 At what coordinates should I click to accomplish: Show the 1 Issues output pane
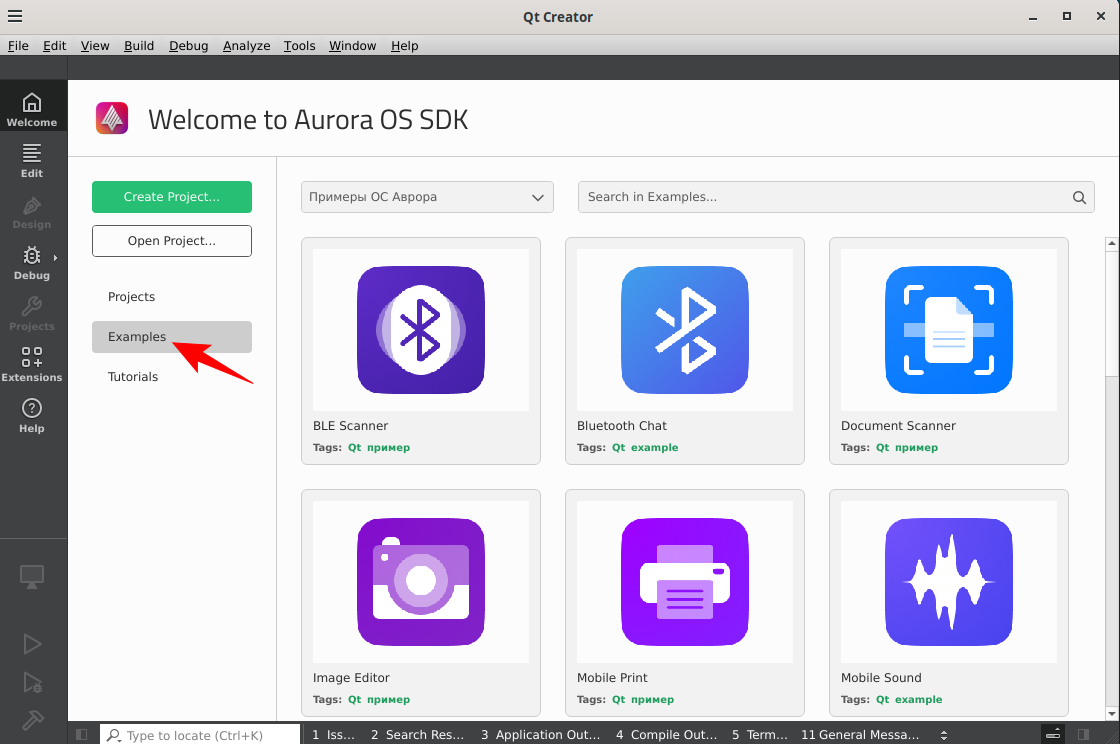click(x=334, y=735)
